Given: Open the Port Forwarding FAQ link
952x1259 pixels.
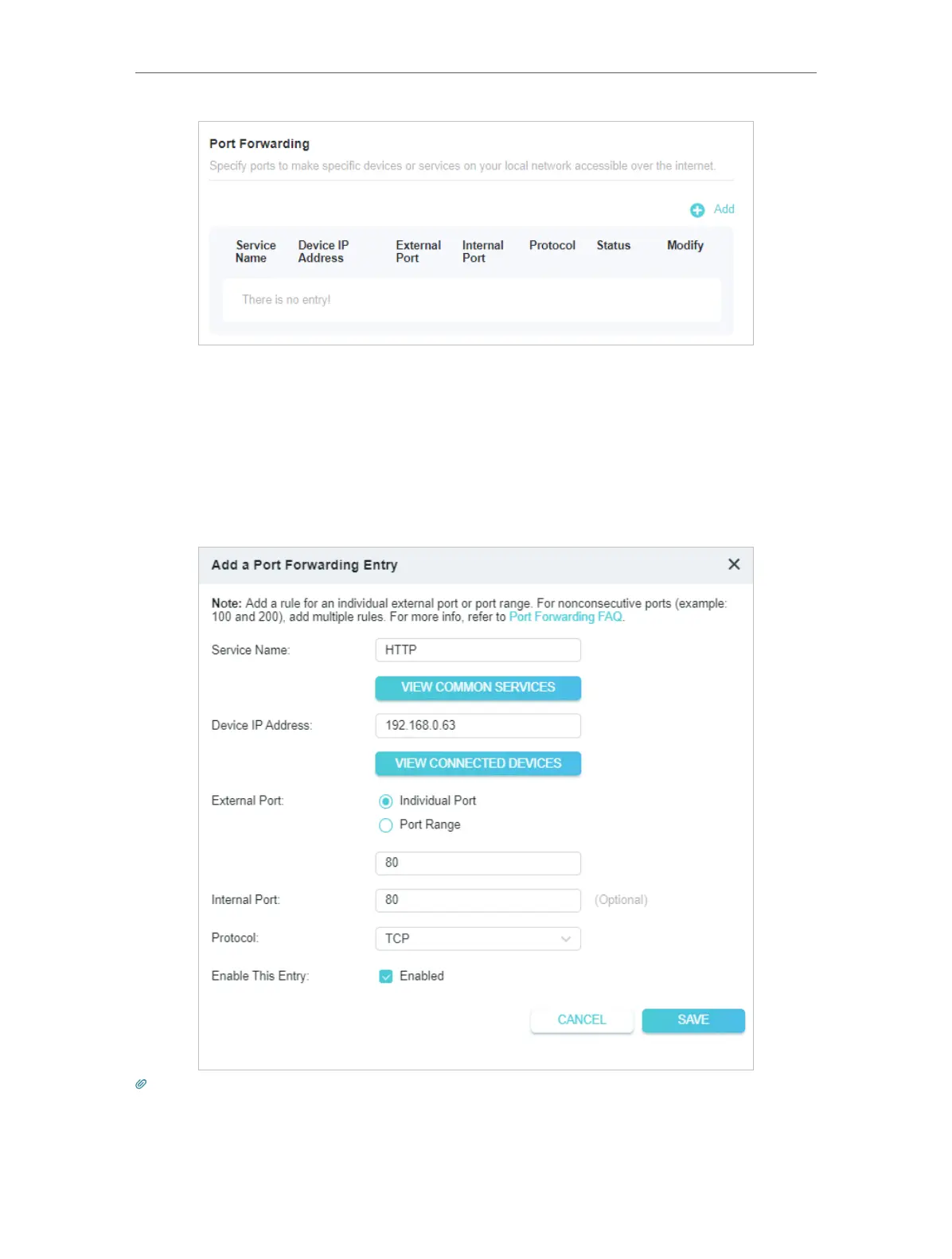Looking at the screenshot, I should click(566, 617).
